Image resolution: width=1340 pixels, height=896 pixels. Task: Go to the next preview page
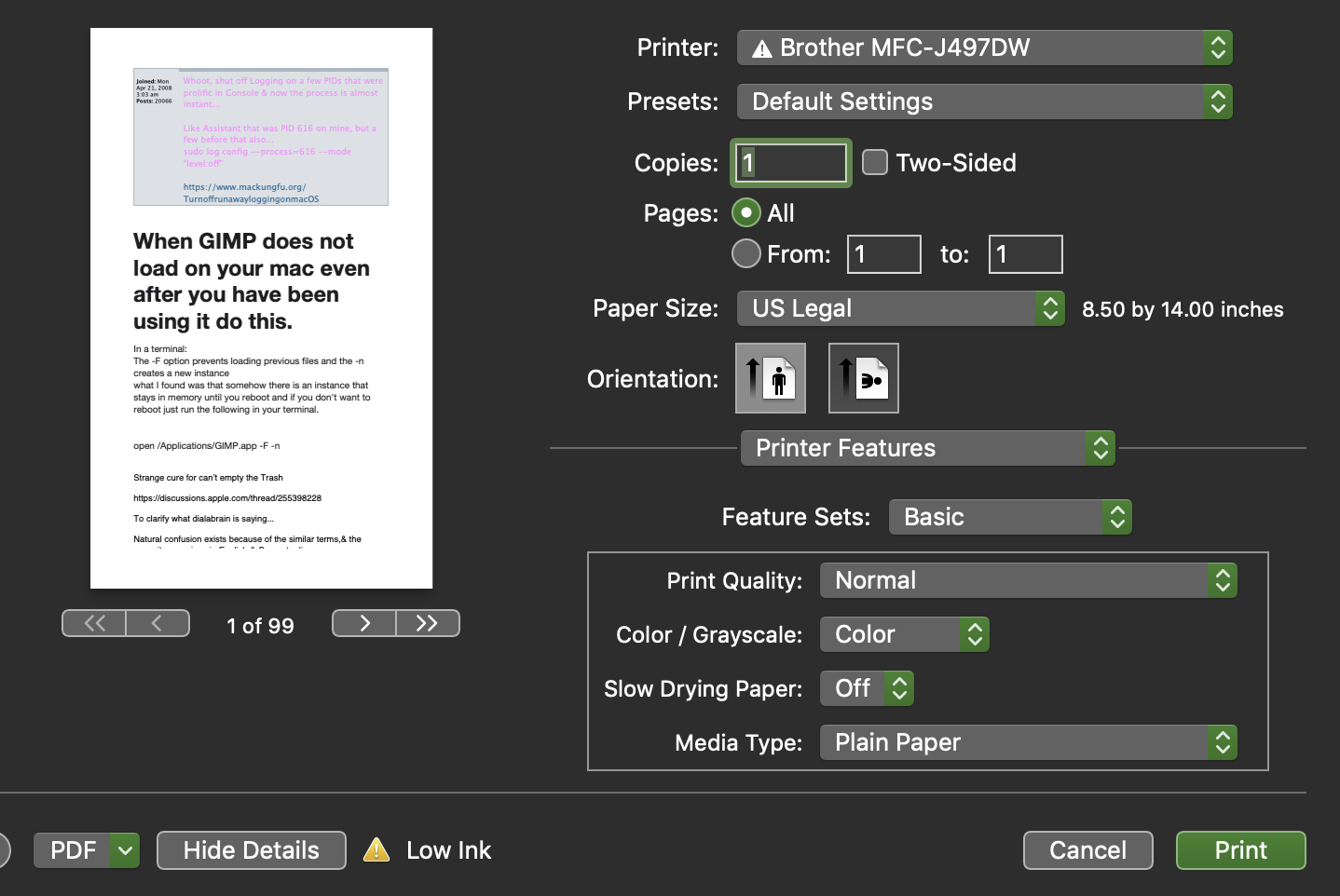point(363,623)
